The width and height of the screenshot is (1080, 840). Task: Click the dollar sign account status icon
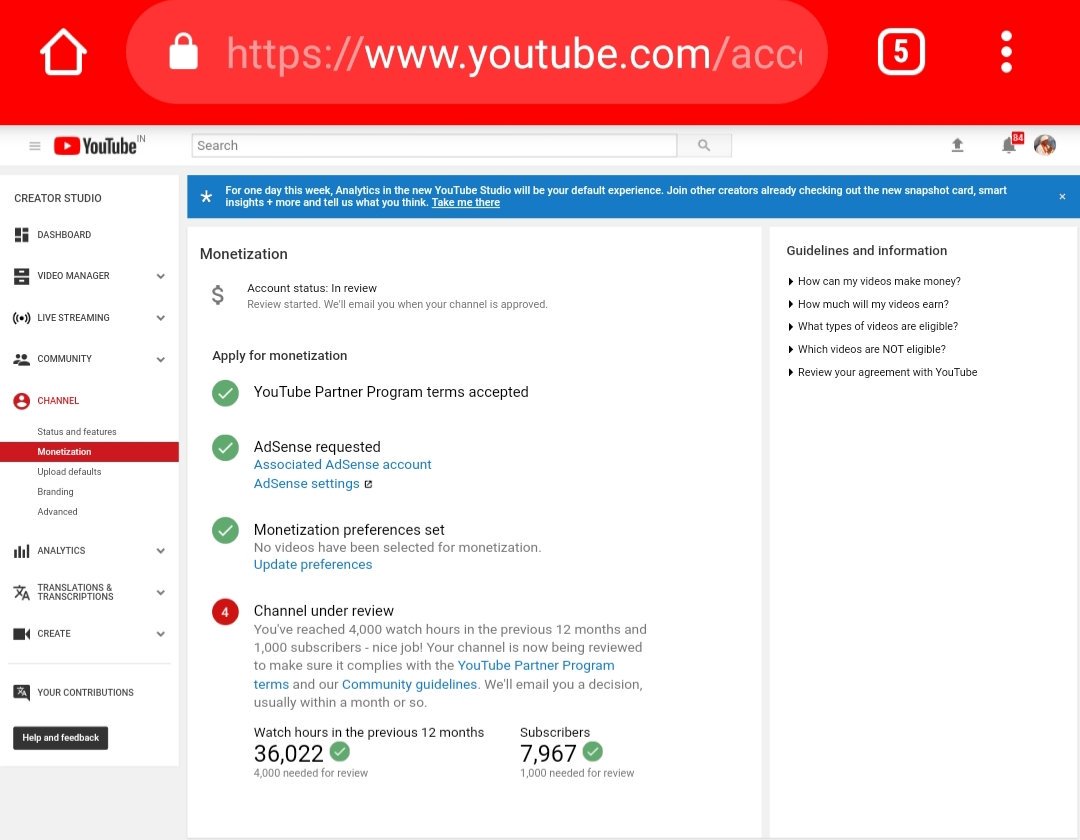click(x=218, y=295)
